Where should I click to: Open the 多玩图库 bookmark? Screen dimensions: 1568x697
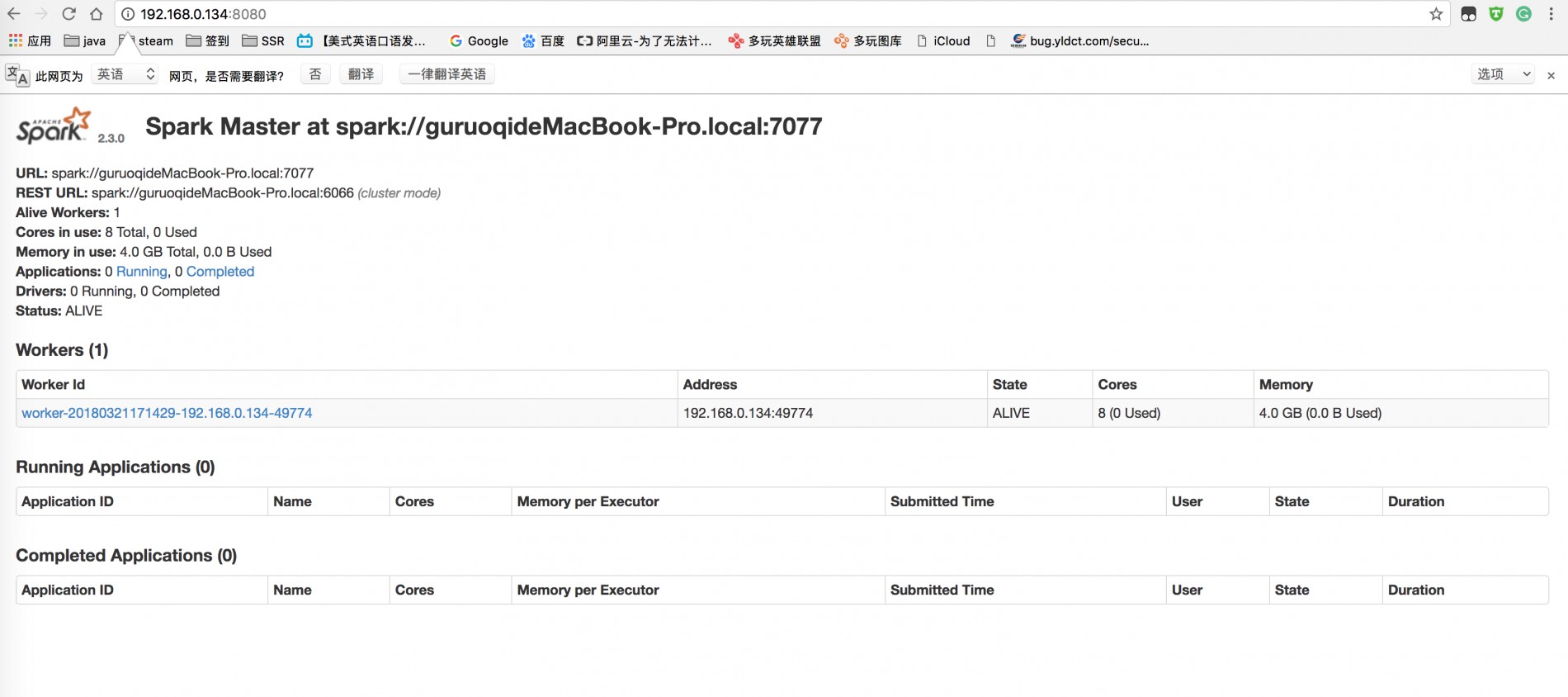[868, 40]
